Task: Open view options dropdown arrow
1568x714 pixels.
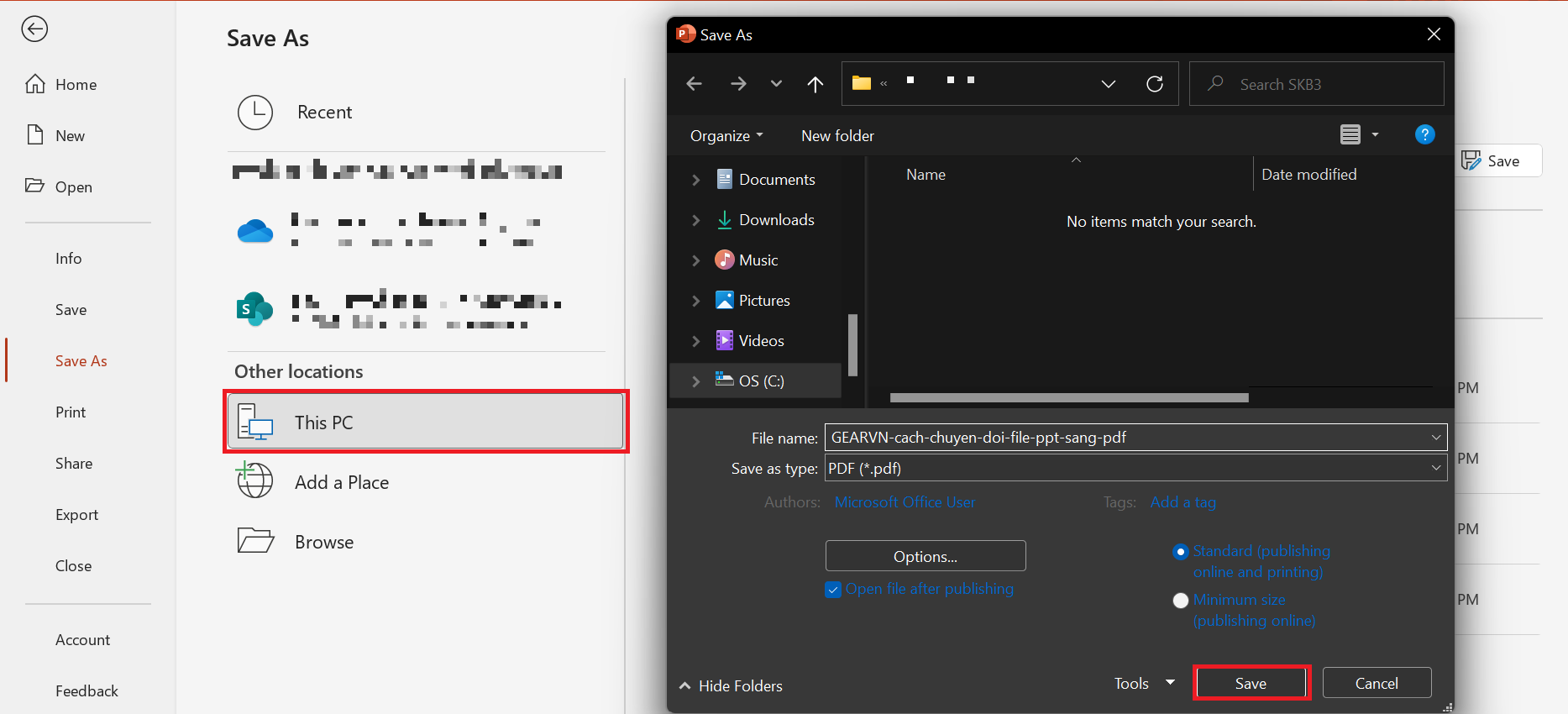Action: pos(1376,134)
